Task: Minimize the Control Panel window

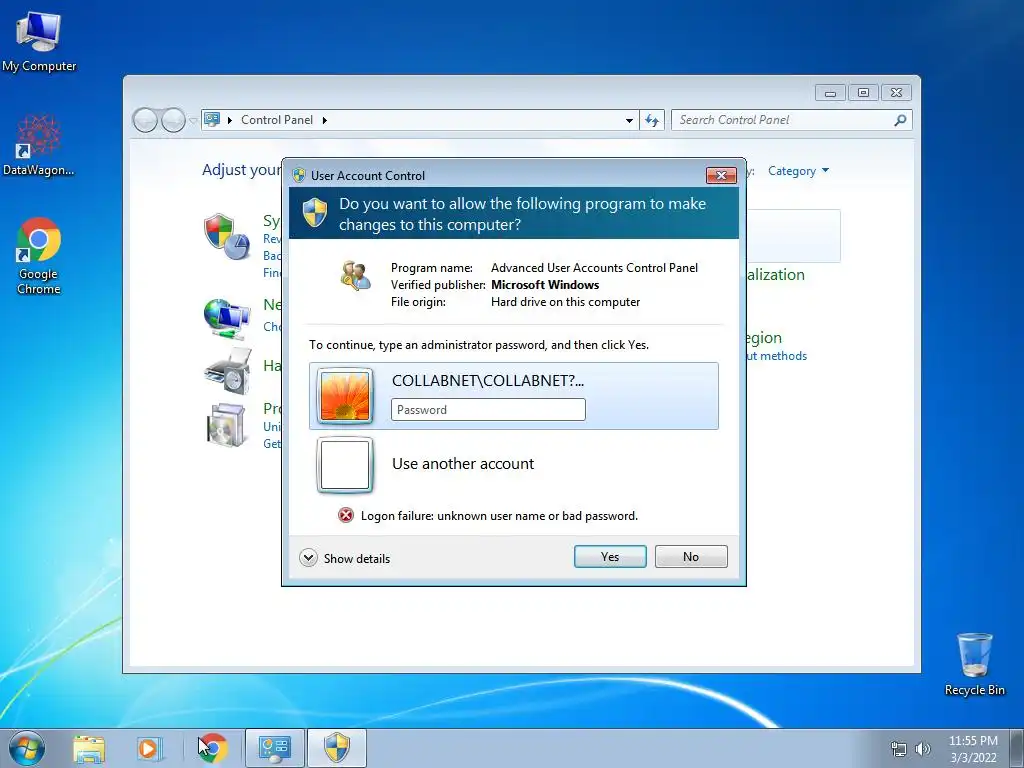Action: [830, 93]
